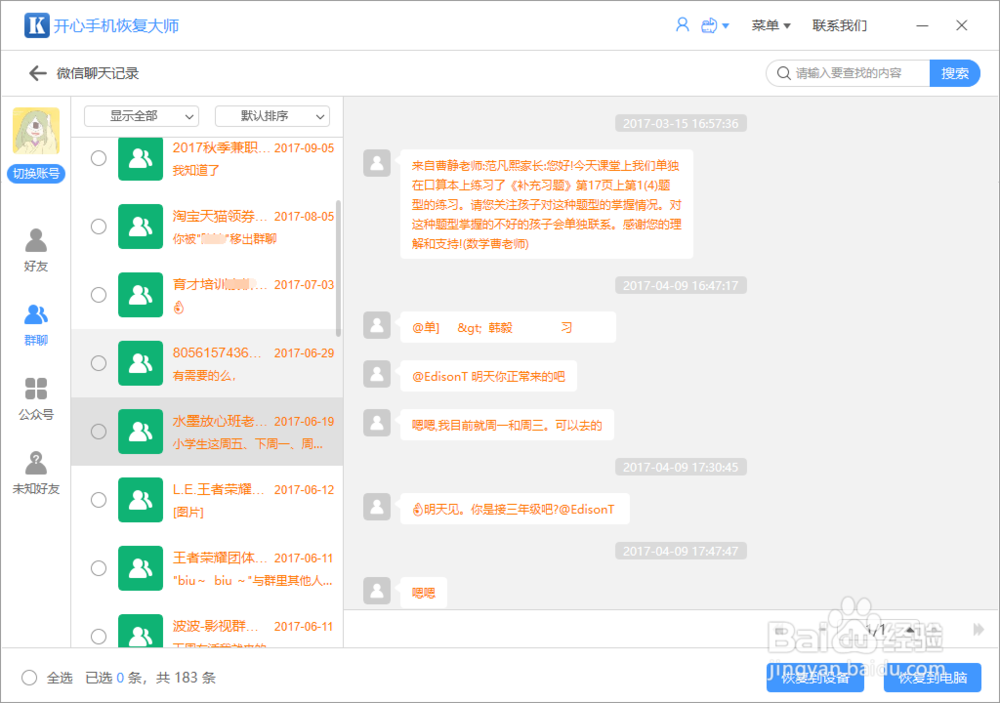Click 切换账号 switch account button

36,174
